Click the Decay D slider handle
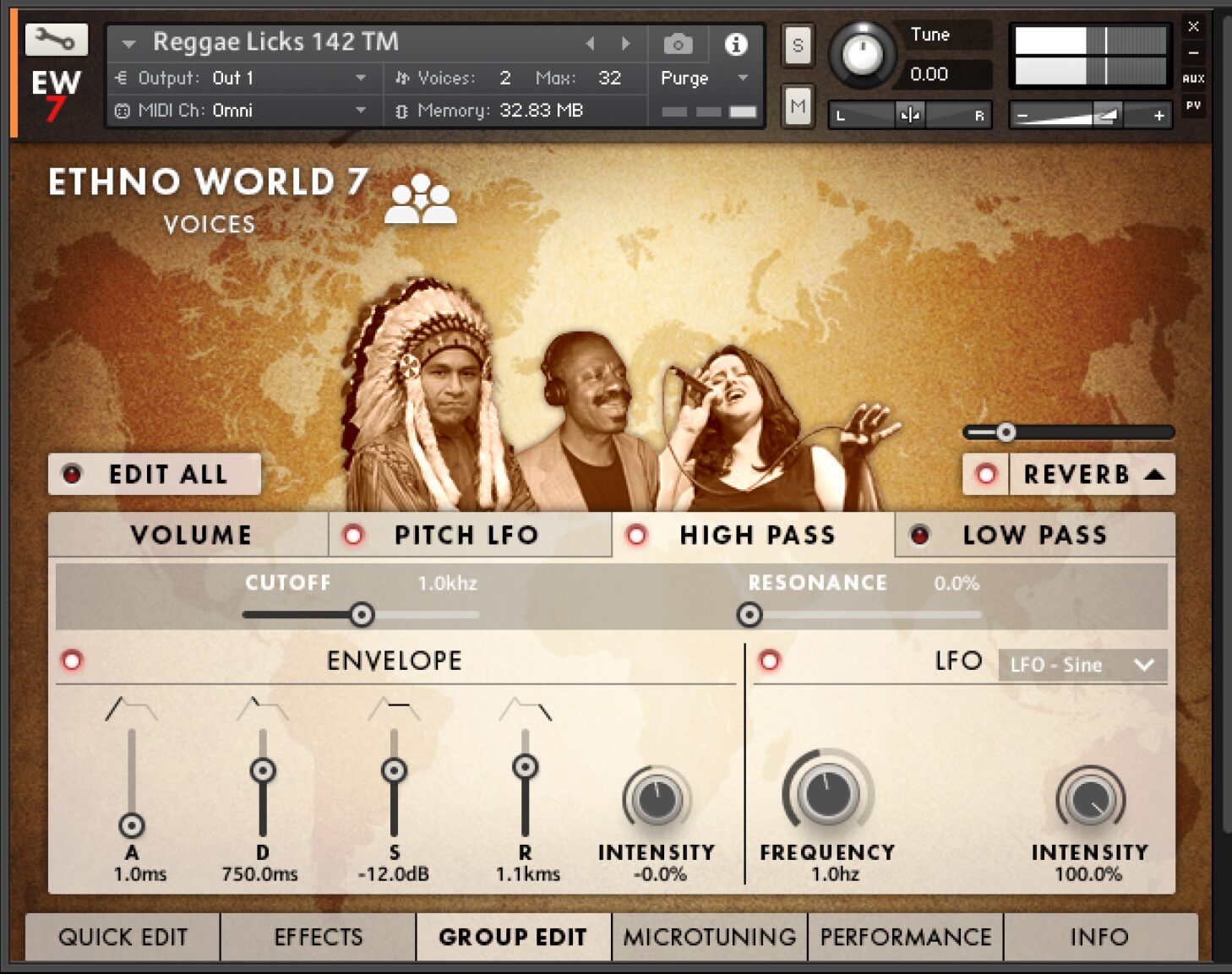The width and height of the screenshot is (1232, 974). (263, 770)
